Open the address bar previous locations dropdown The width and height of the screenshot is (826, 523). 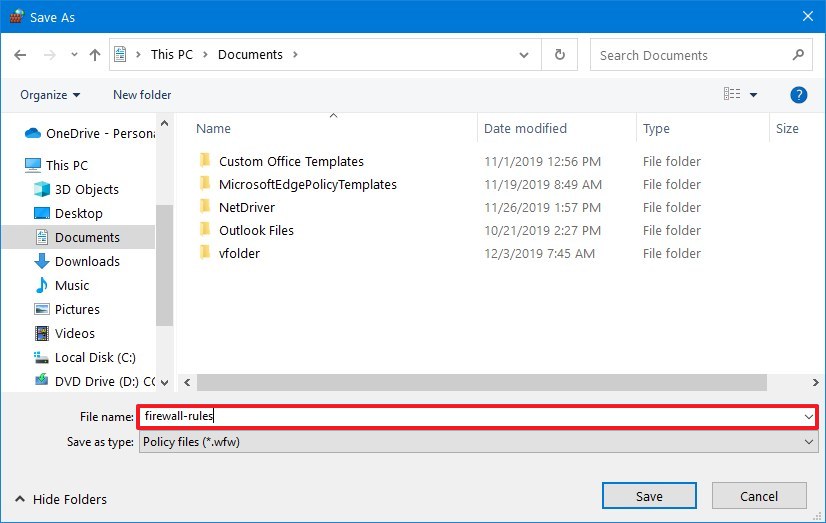pos(527,55)
